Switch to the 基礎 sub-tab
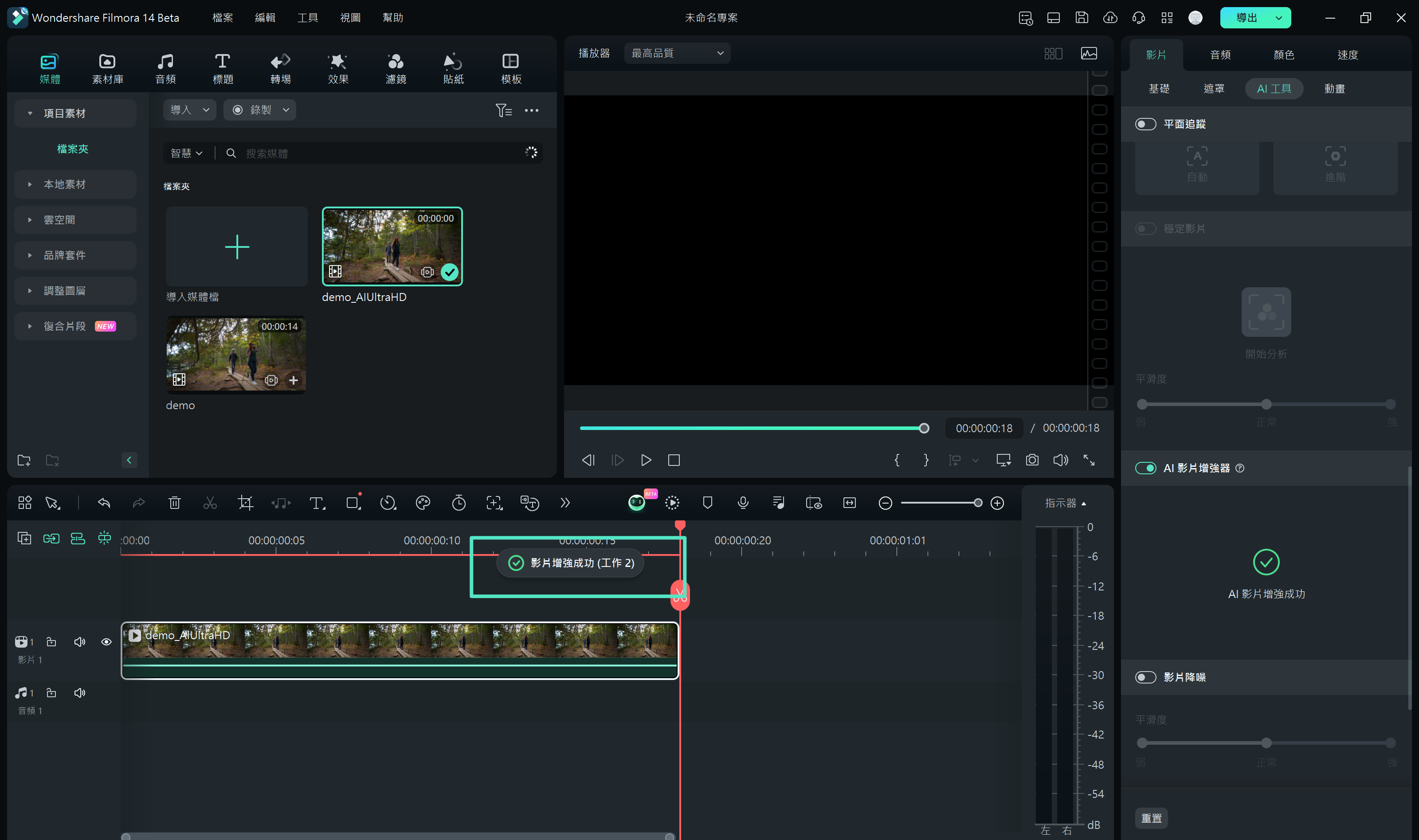 click(x=1159, y=89)
